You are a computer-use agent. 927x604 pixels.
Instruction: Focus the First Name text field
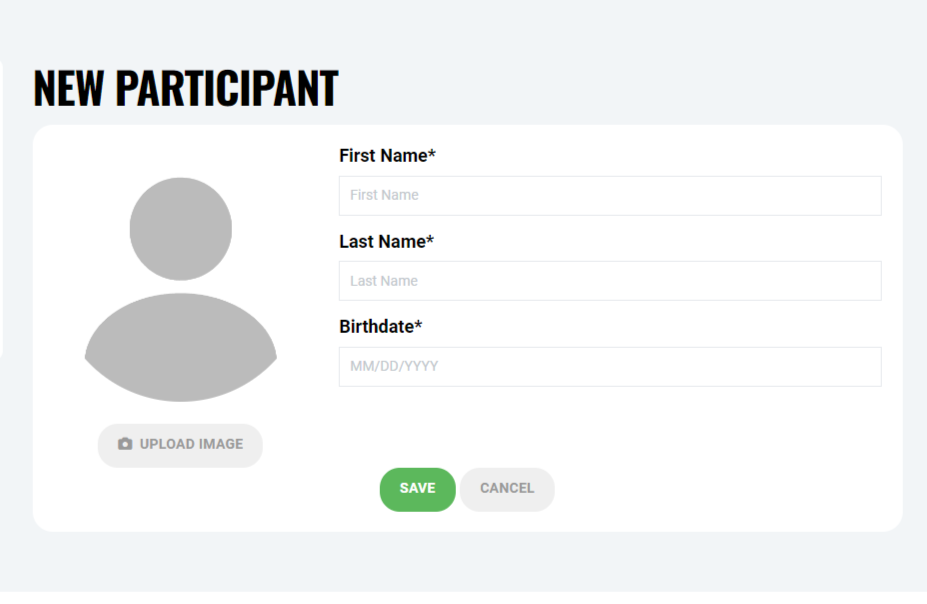[610, 196]
